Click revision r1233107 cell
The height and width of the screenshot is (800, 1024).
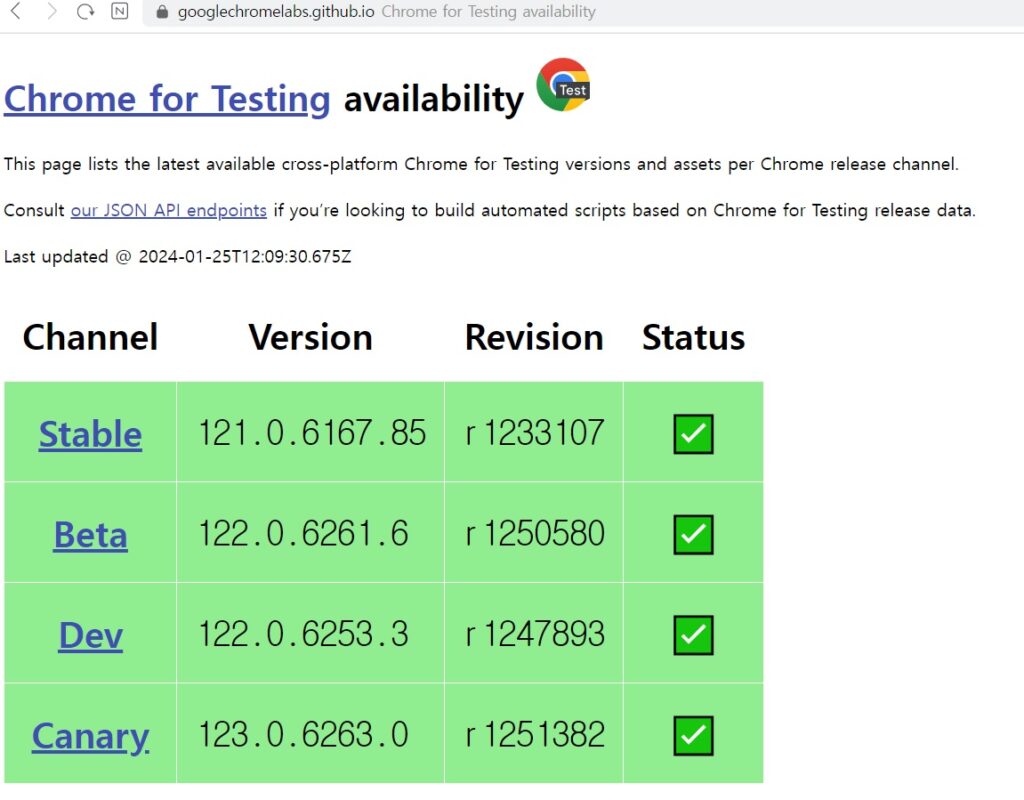534,432
